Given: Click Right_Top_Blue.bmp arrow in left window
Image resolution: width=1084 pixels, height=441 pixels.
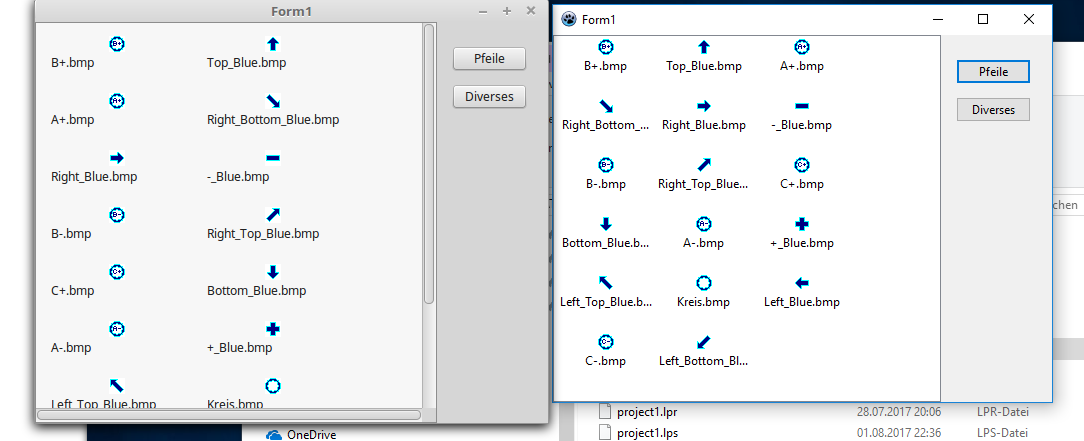Looking at the screenshot, I should tap(273, 215).
